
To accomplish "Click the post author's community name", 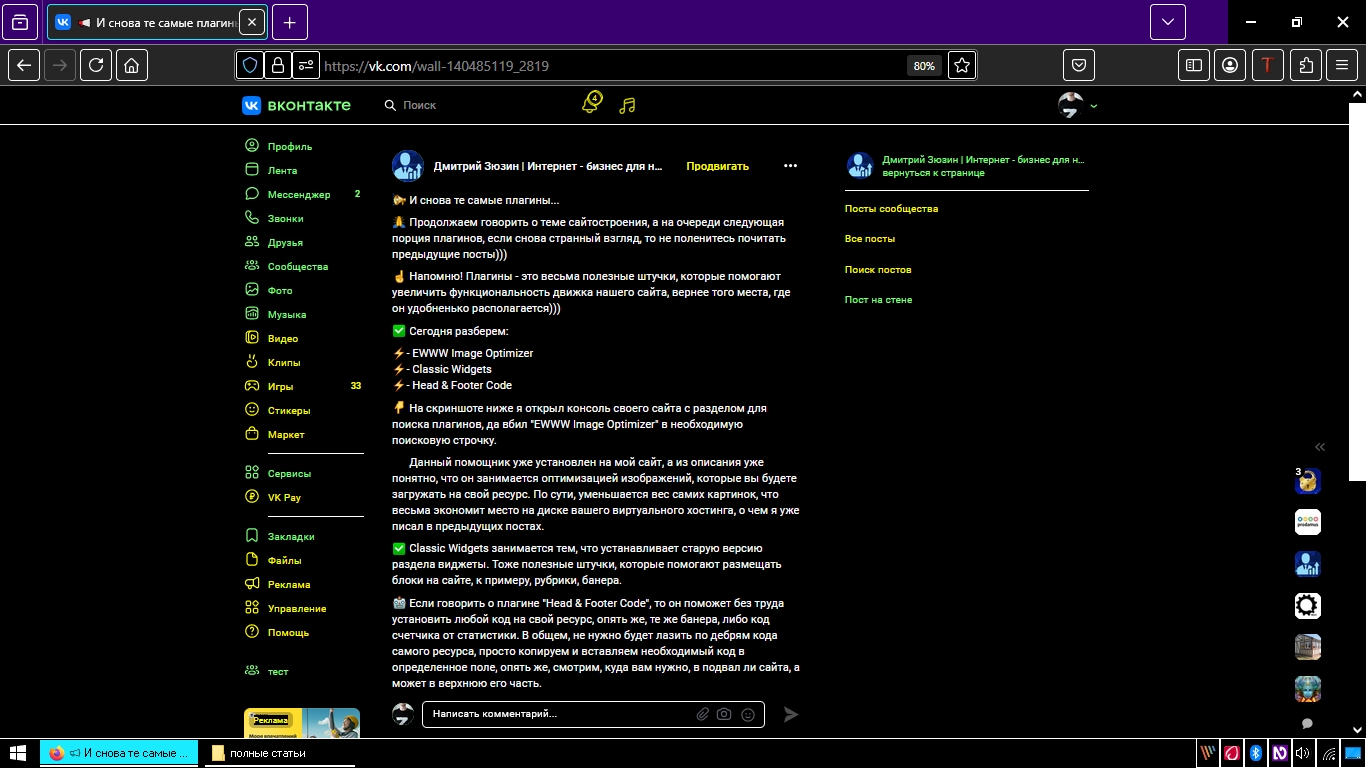I will click(548, 166).
